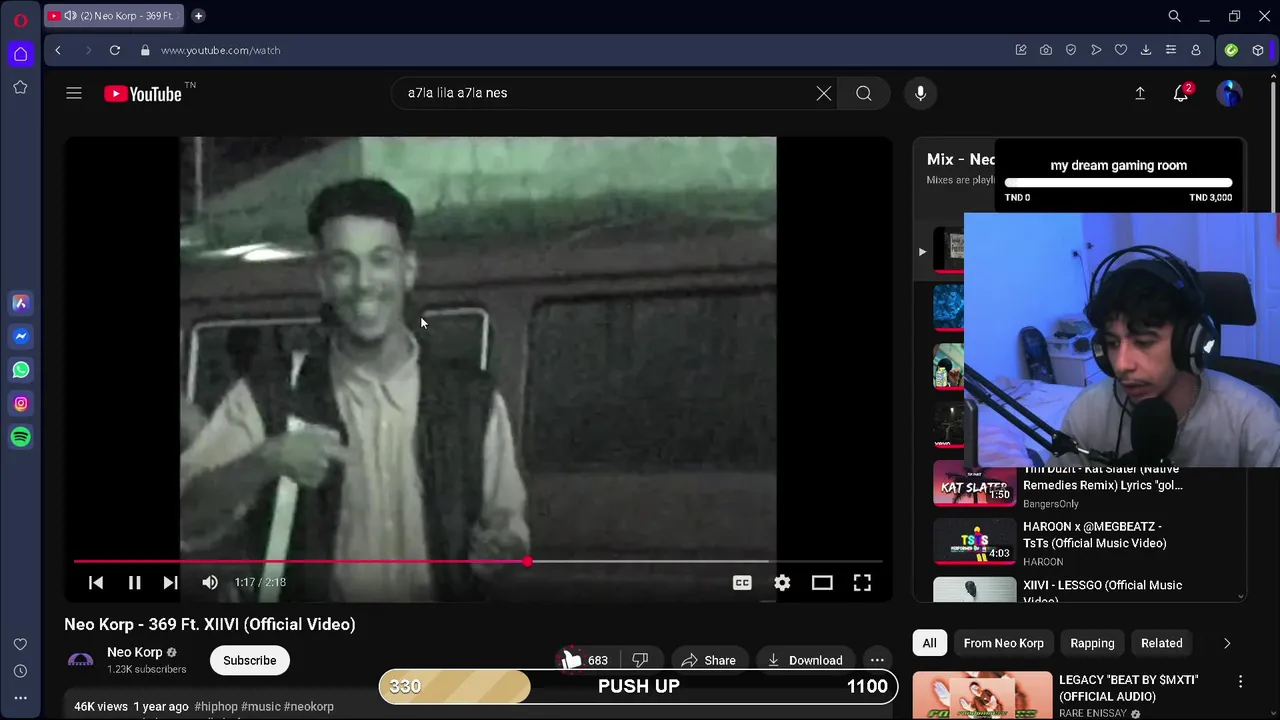Open the YouTube guide hamburger menu
1280x720 pixels.
pos(74,93)
